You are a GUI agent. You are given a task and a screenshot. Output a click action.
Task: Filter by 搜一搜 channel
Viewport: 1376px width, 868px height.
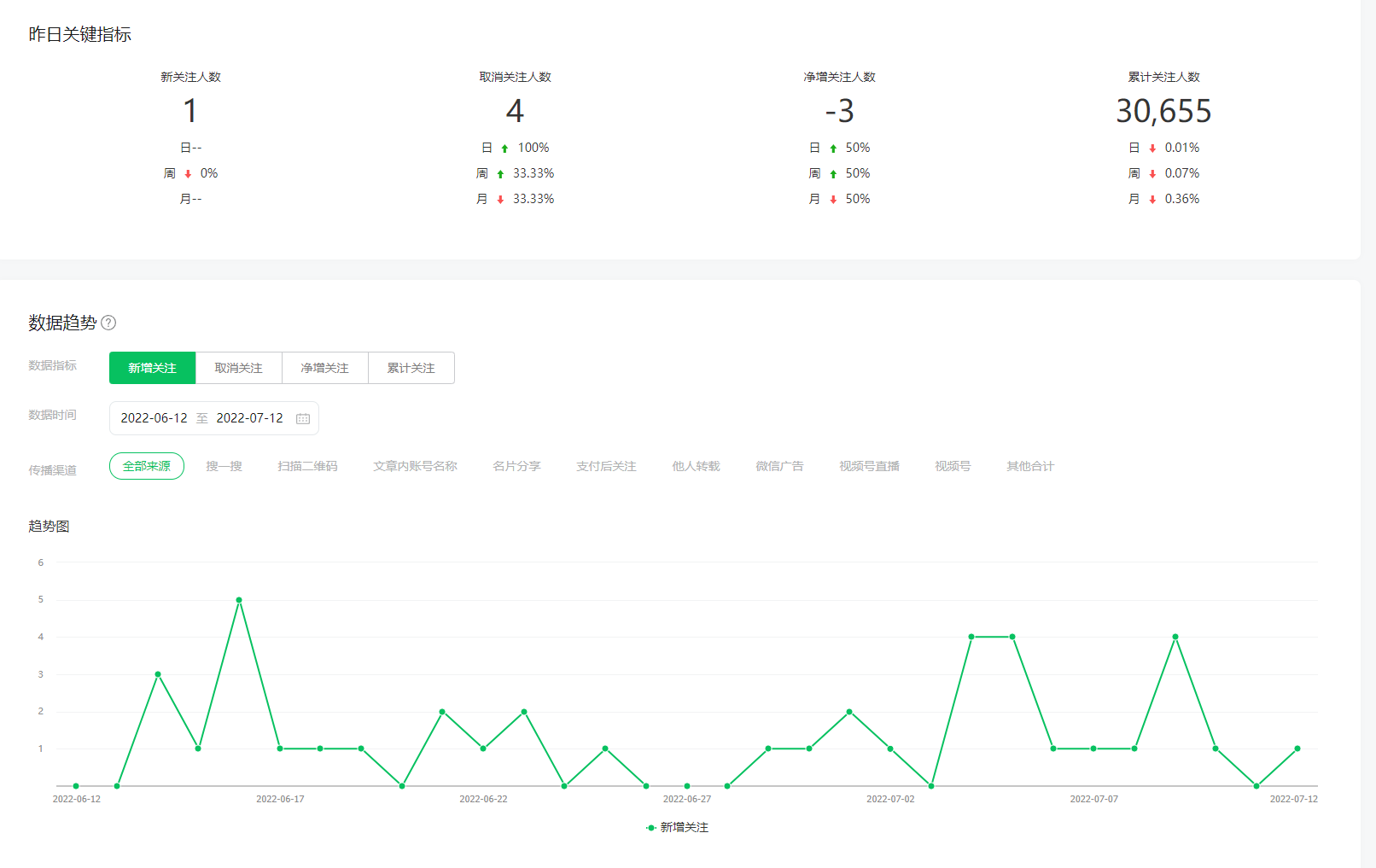click(x=224, y=466)
